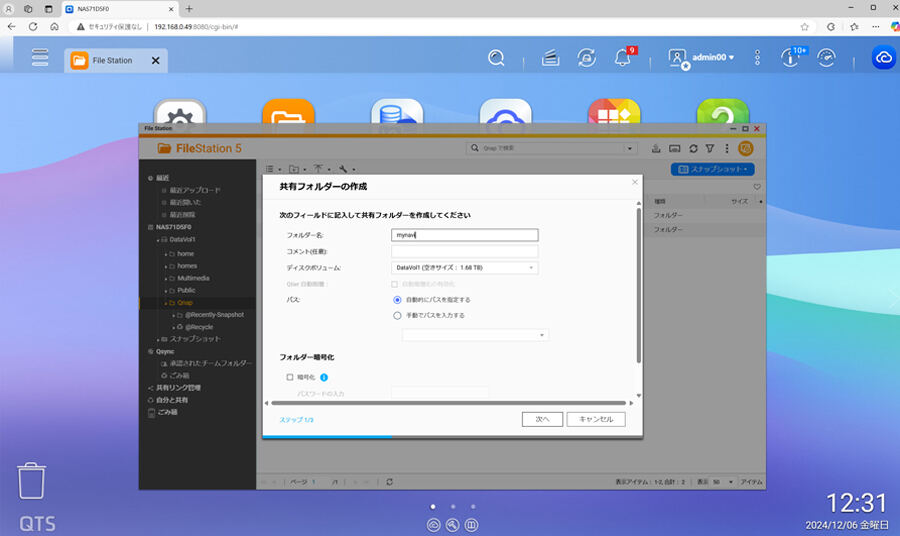Select 自分と共有 in the sidebar

172,400
